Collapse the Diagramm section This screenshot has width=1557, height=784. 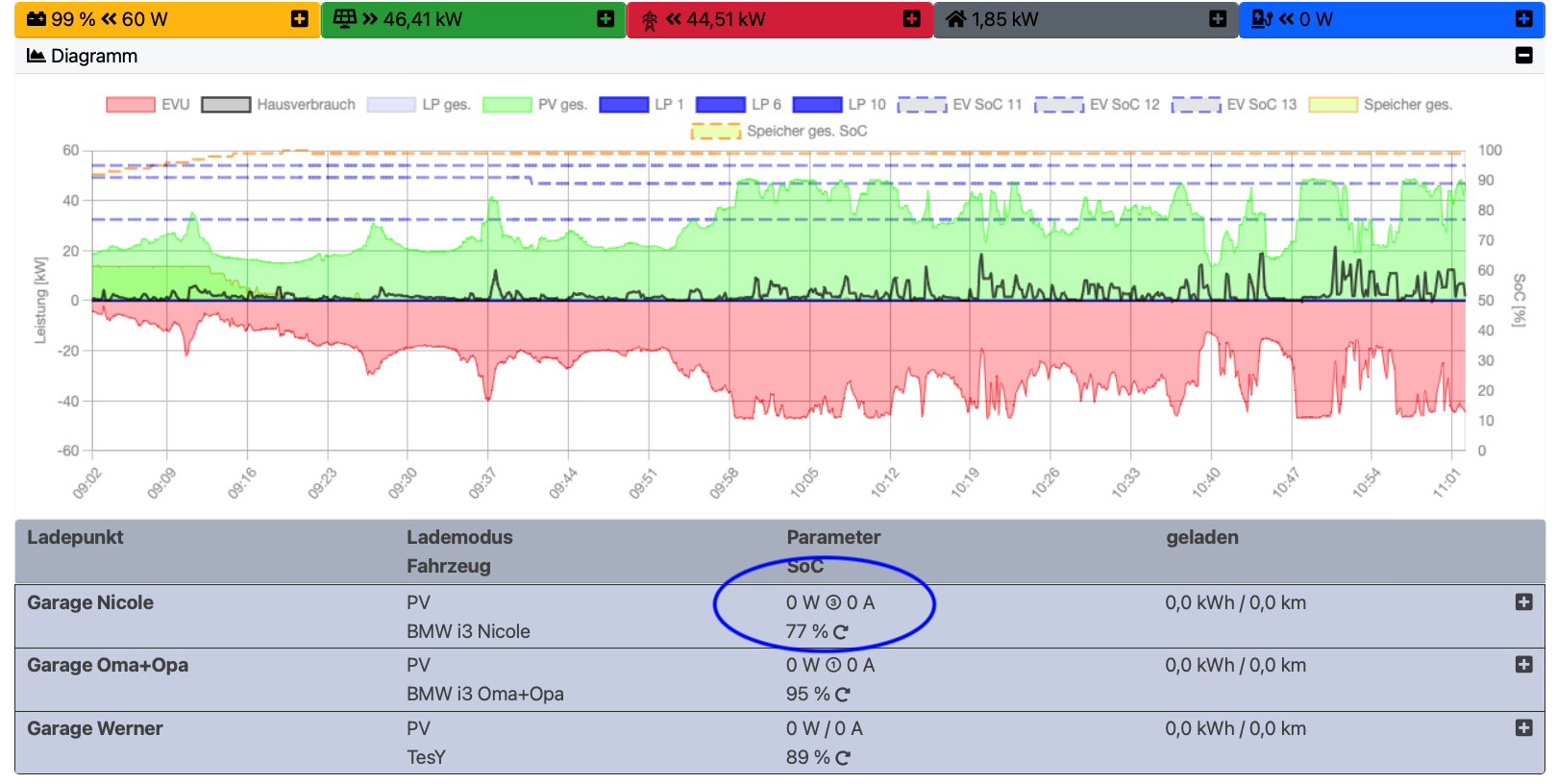1523,56
